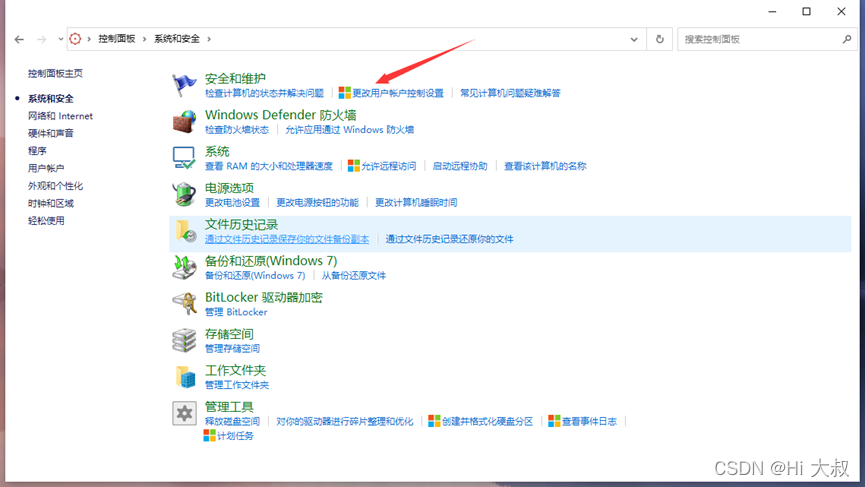Screen dimensions: 865x487
Task: Click the File History folder icon
Action: tap(185, 231)
